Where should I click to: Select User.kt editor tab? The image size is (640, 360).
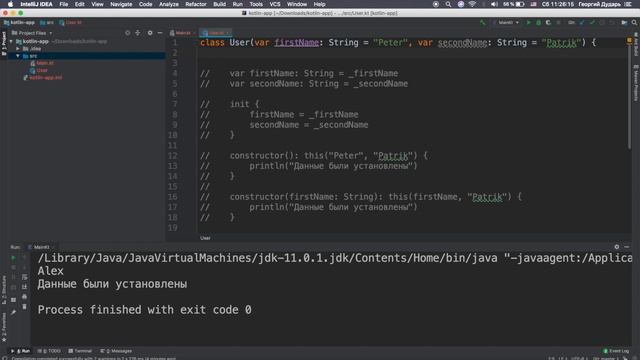(x=216, y=33)
